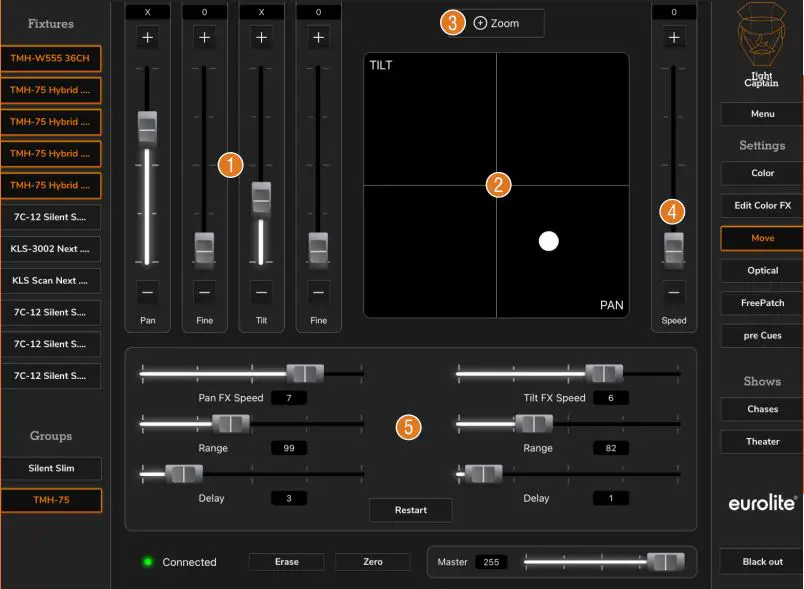The image size is (804, 589).
Task: Click the Zero button
Action: point(373,562)
